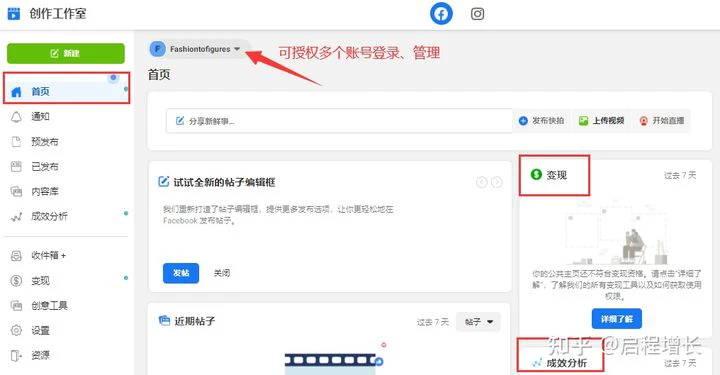This screenshot has width=720, height=375.
Task: Switch to the Instagram platform icon
Action: click(477, 14)
